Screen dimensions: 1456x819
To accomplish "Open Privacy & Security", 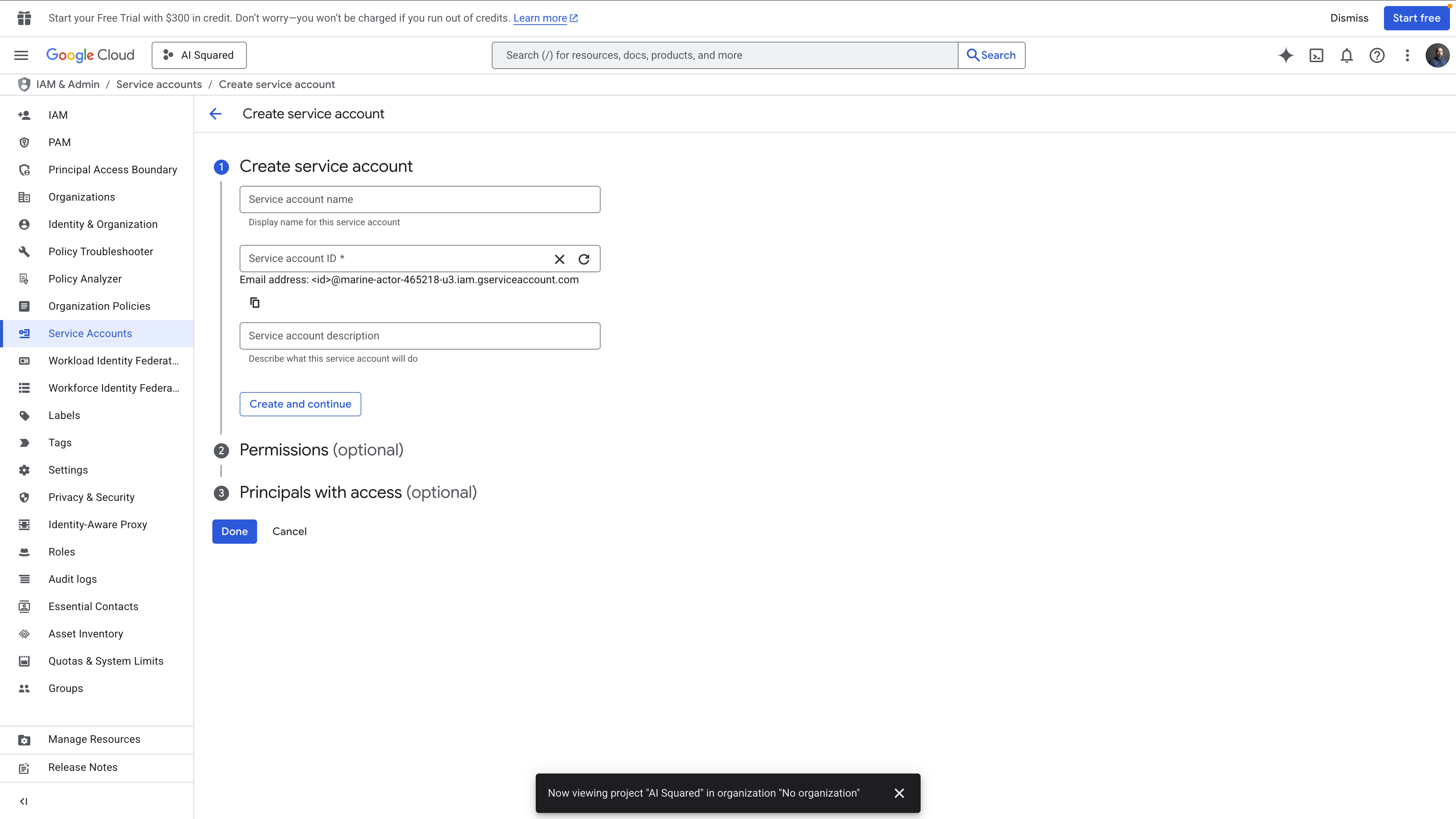I will 97,497.
